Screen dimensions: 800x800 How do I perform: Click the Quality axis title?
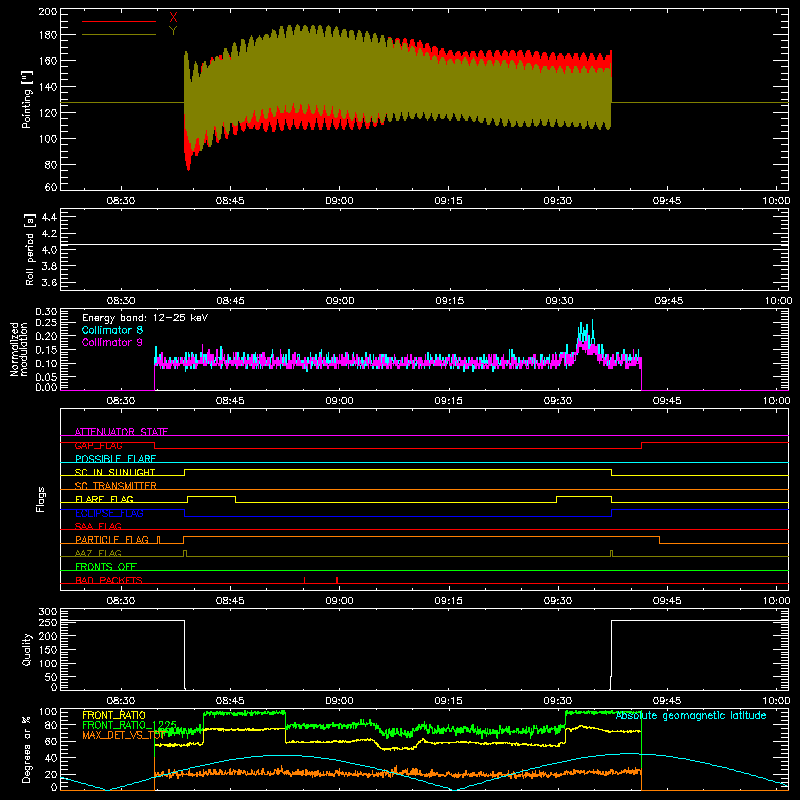(27, 649)
